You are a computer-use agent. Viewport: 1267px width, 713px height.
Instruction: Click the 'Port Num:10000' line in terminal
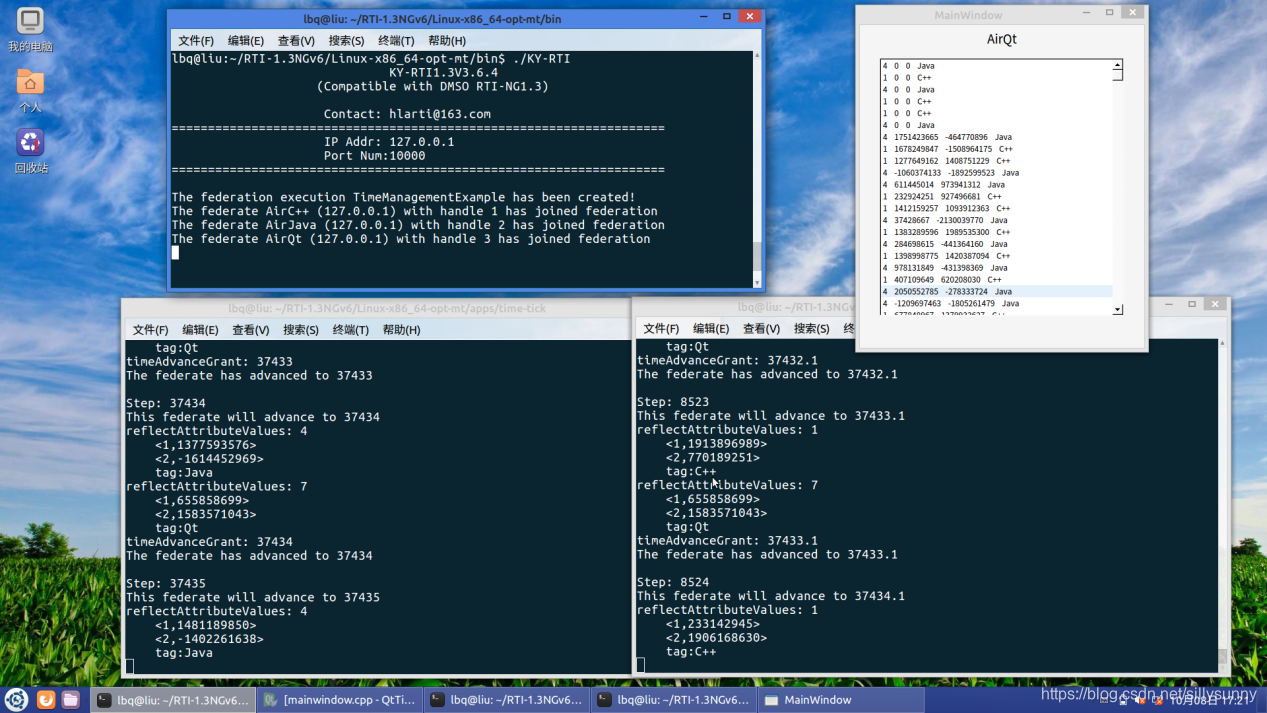pos(374,155)
